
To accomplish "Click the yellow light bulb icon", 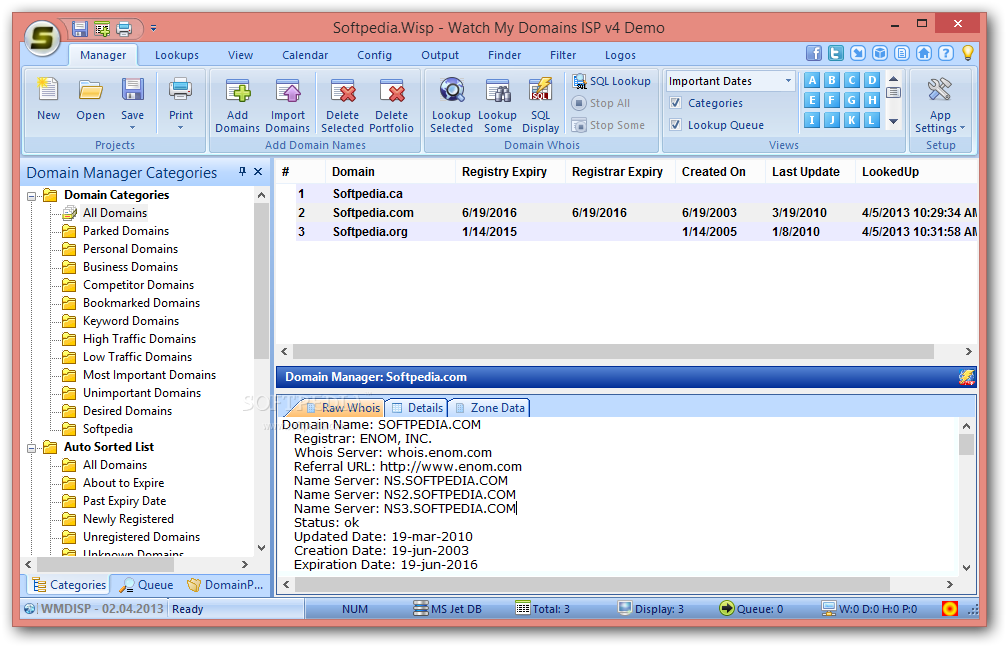I will (x=967, y=53).
